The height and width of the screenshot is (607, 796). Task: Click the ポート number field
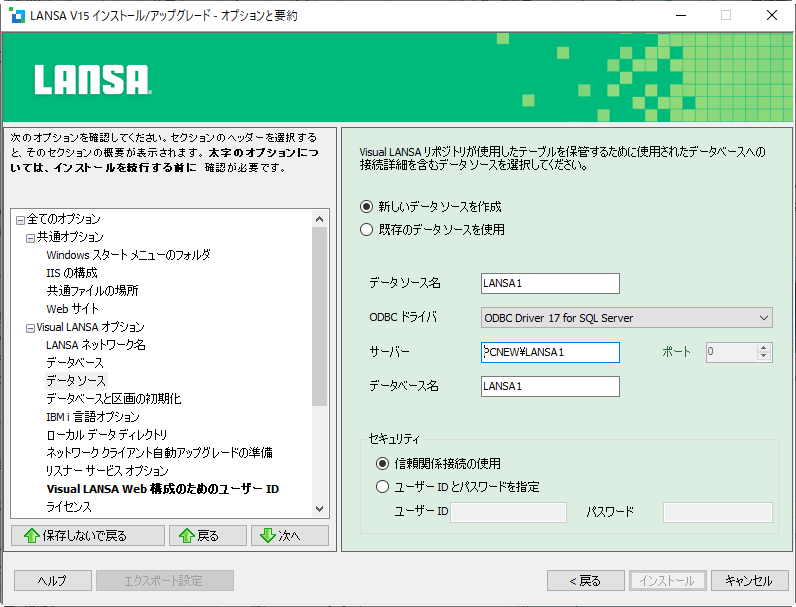(732, 352)
